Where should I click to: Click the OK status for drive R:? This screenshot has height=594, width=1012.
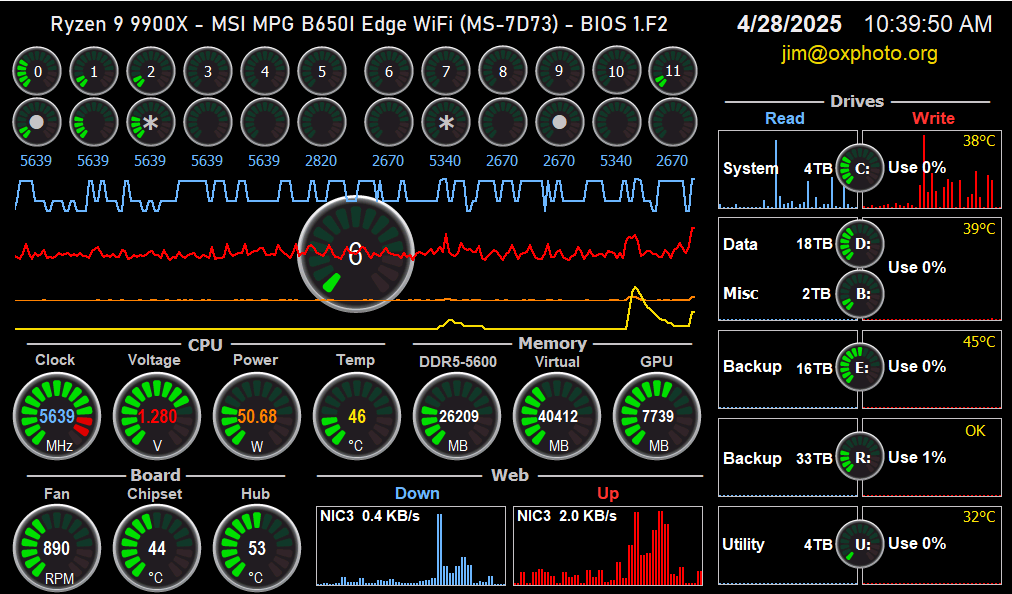[x=975, y=431]
